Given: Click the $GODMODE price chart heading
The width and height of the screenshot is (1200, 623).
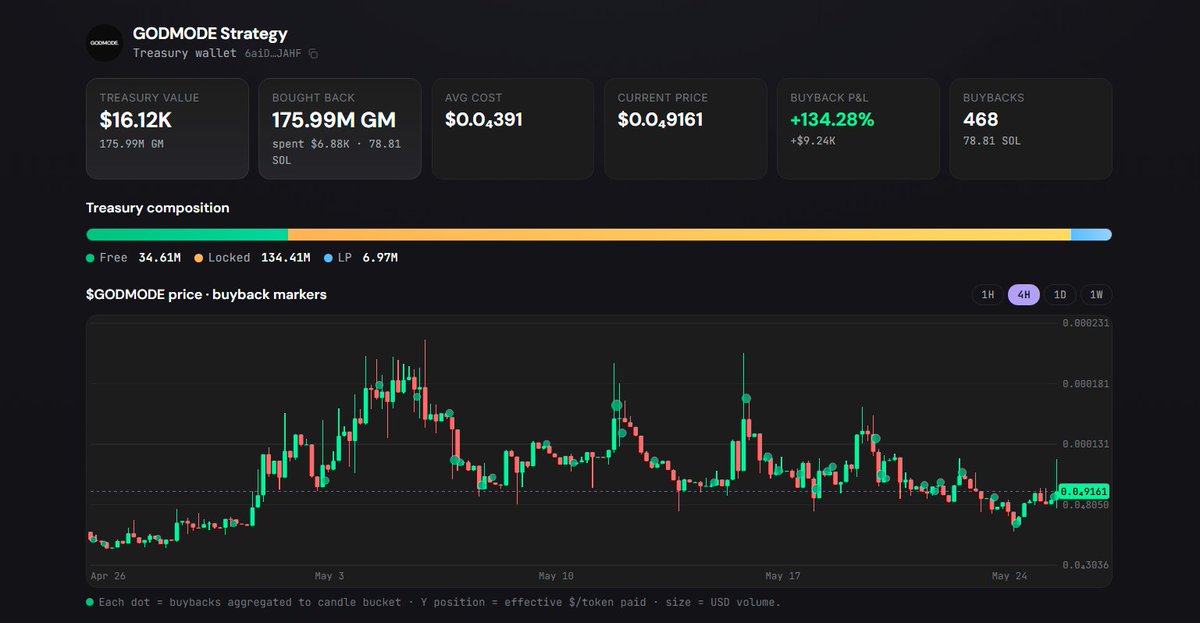Looking at the screenshot, I should [206, 295].
